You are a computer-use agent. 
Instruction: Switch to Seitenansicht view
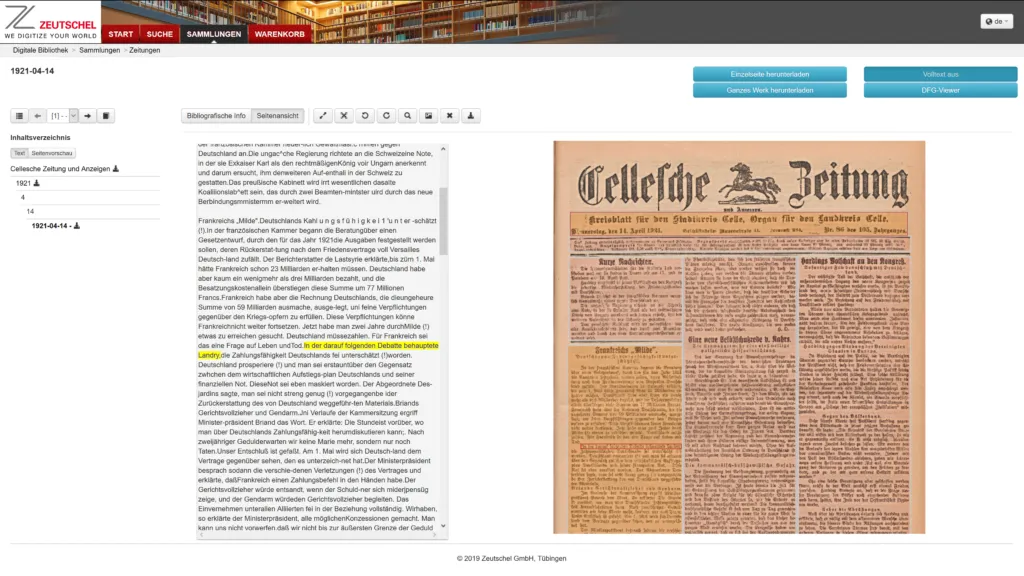278,116
